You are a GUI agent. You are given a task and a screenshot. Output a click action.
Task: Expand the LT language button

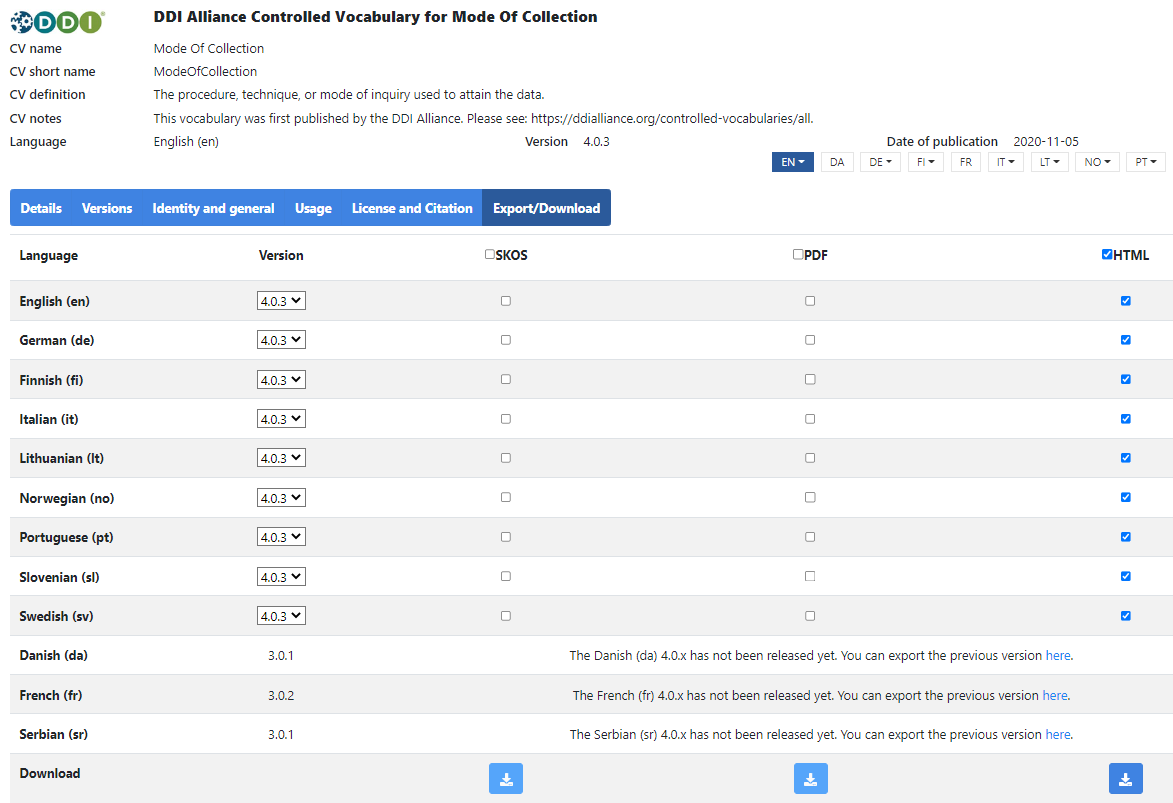[1050, 162]
